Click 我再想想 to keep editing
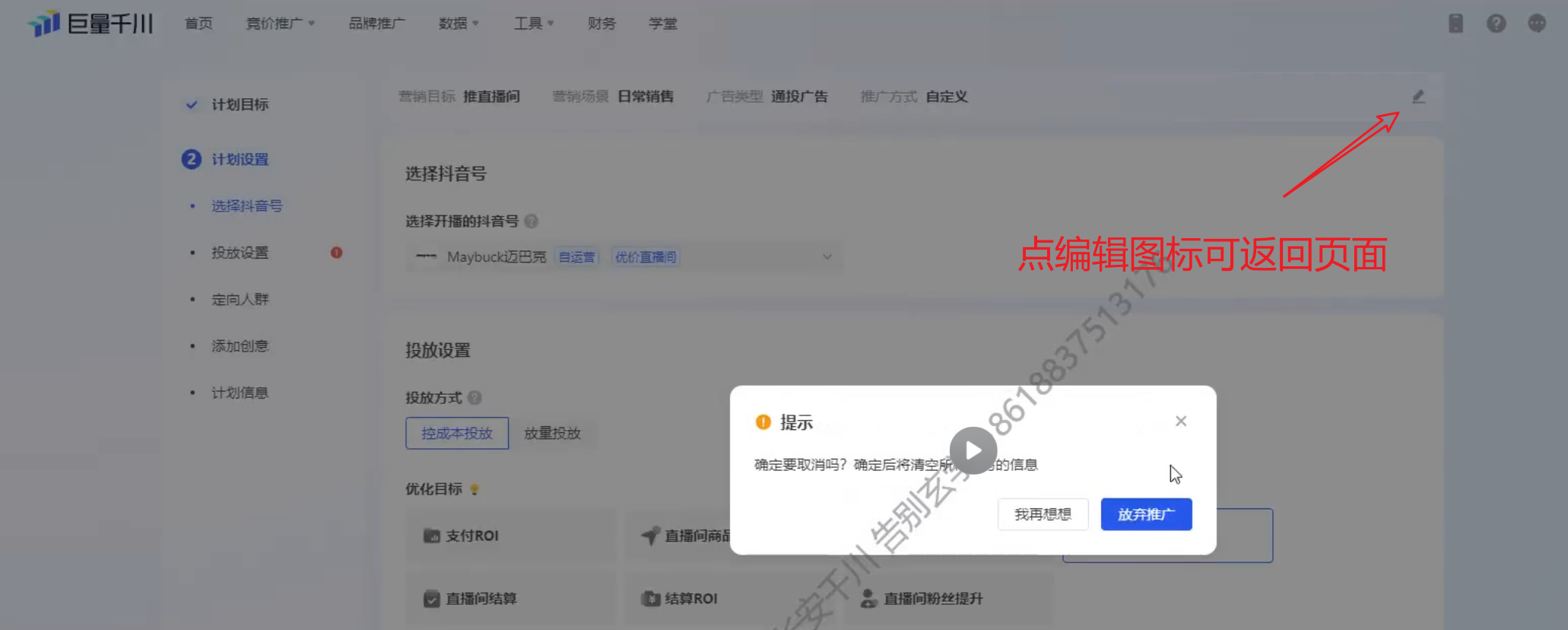Viewport: 1568px width, 630px height. (1043, 515)
